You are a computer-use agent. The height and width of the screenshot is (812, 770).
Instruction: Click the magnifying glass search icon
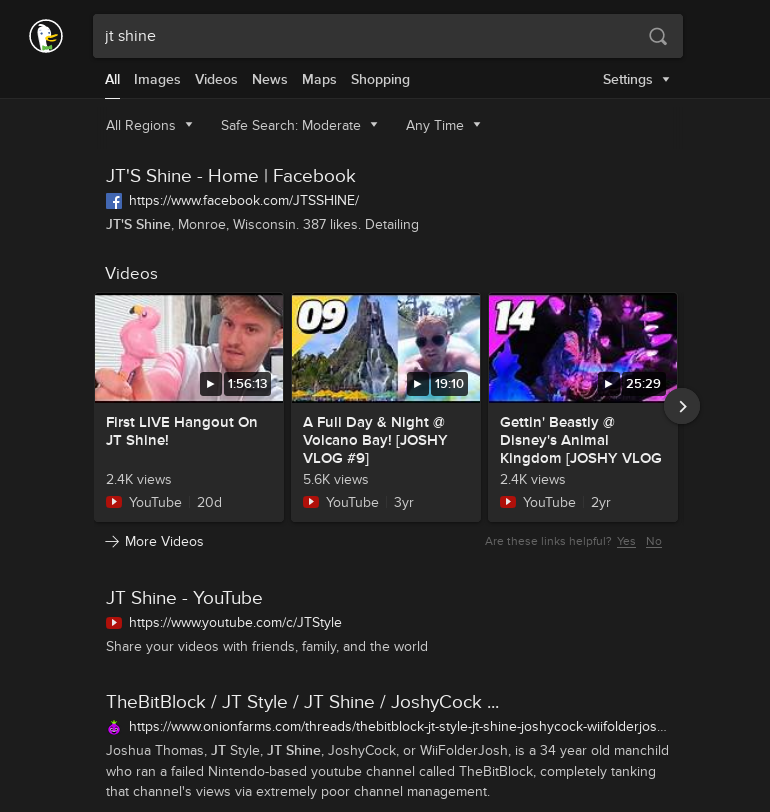pos(658,36)
